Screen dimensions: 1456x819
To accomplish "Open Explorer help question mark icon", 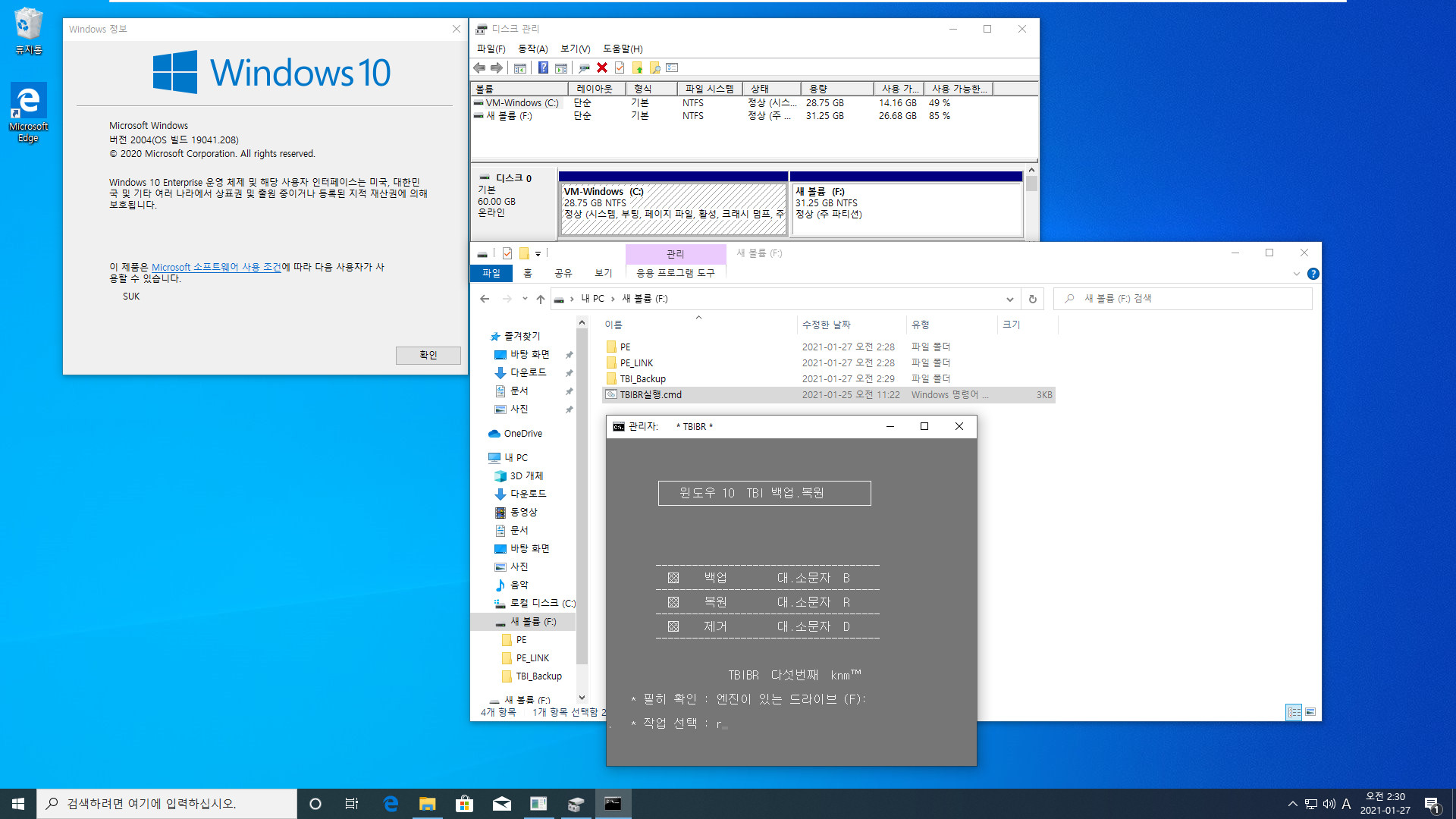I will (1313, 274).
